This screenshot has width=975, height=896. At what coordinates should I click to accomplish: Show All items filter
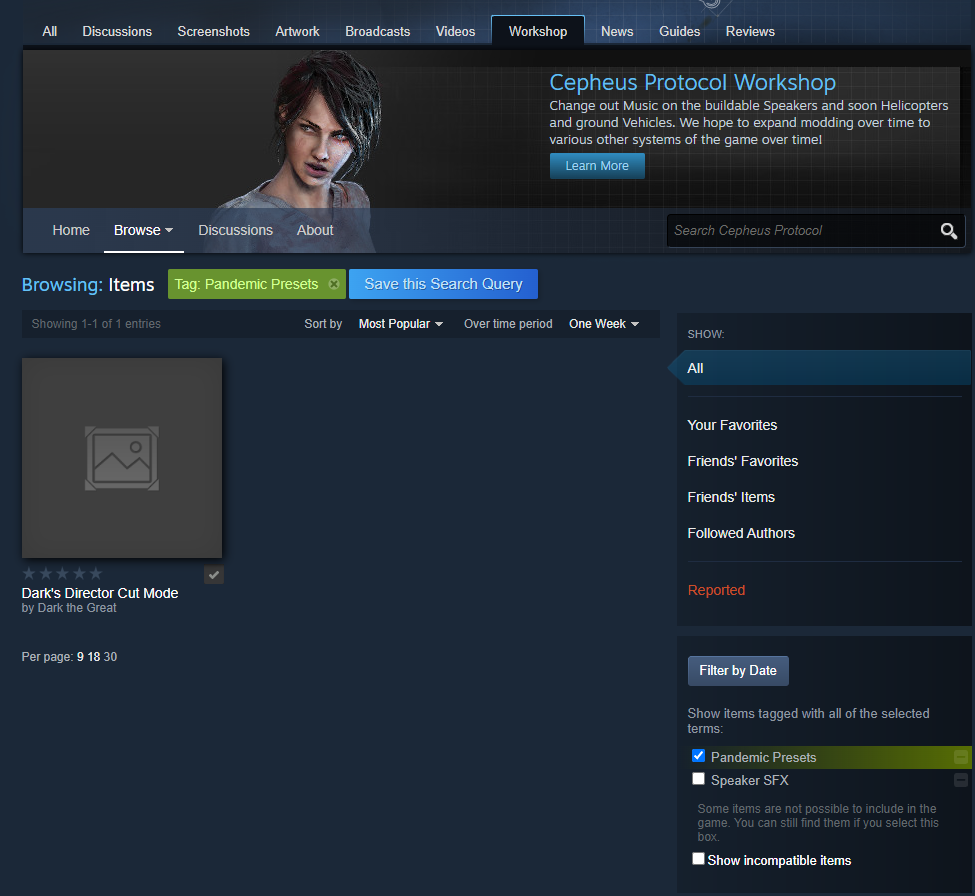click(x=823, y=368)
